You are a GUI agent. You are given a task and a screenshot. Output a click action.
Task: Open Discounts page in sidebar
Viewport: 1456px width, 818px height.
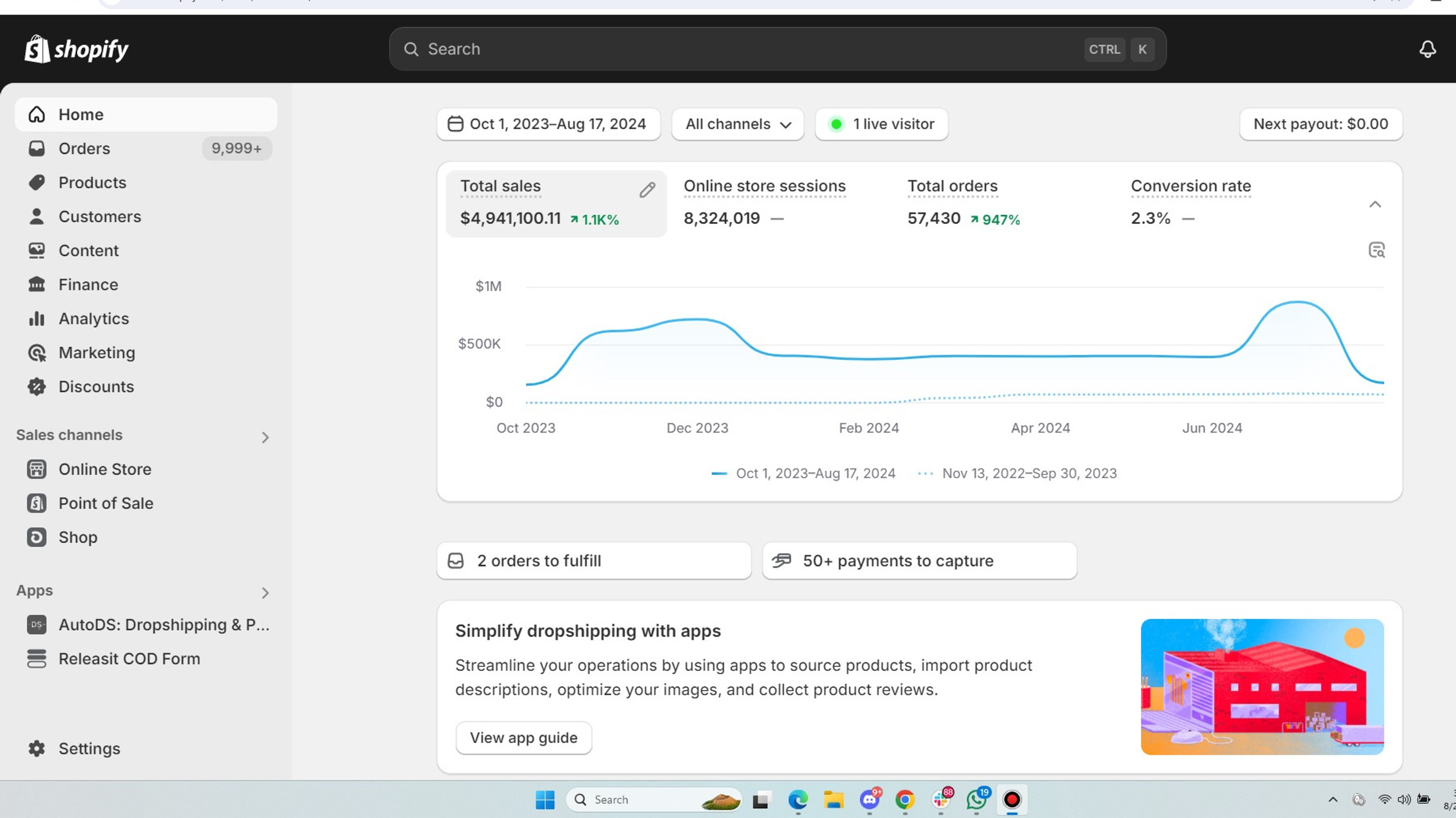coord(146,387)
